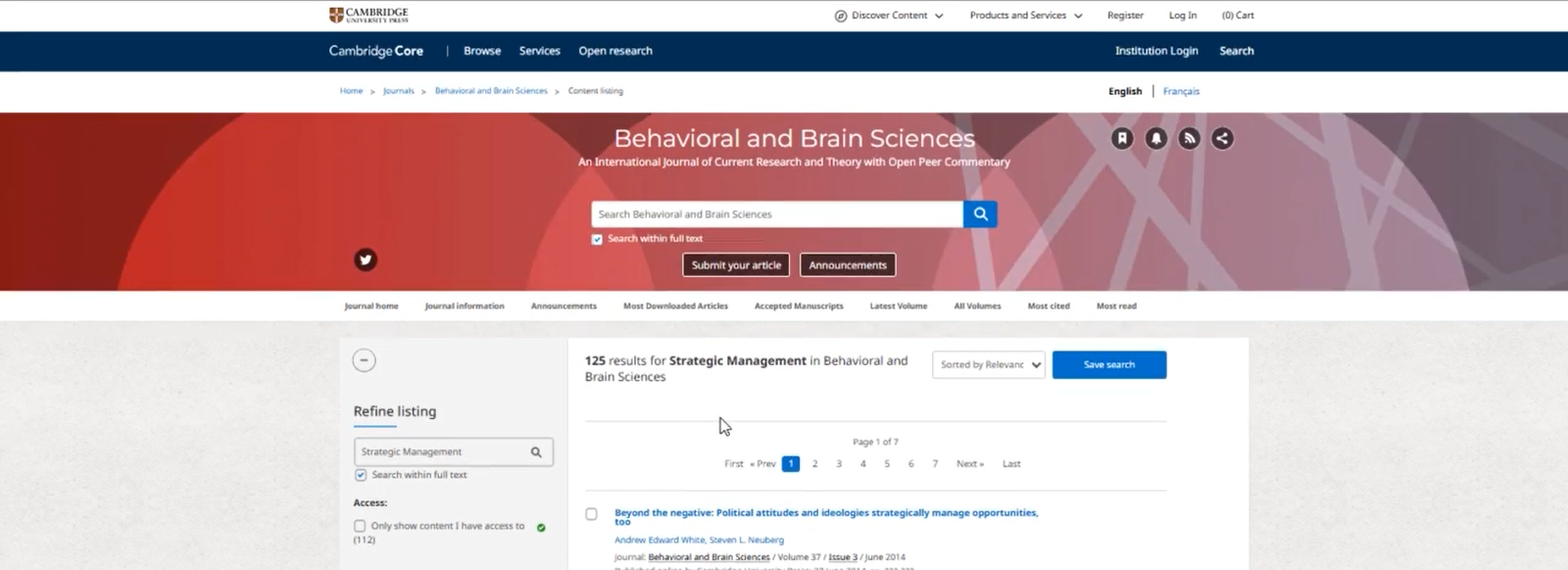Click the alert bell icon
The image size is (1568, 570).
(x=1155, y=139)
